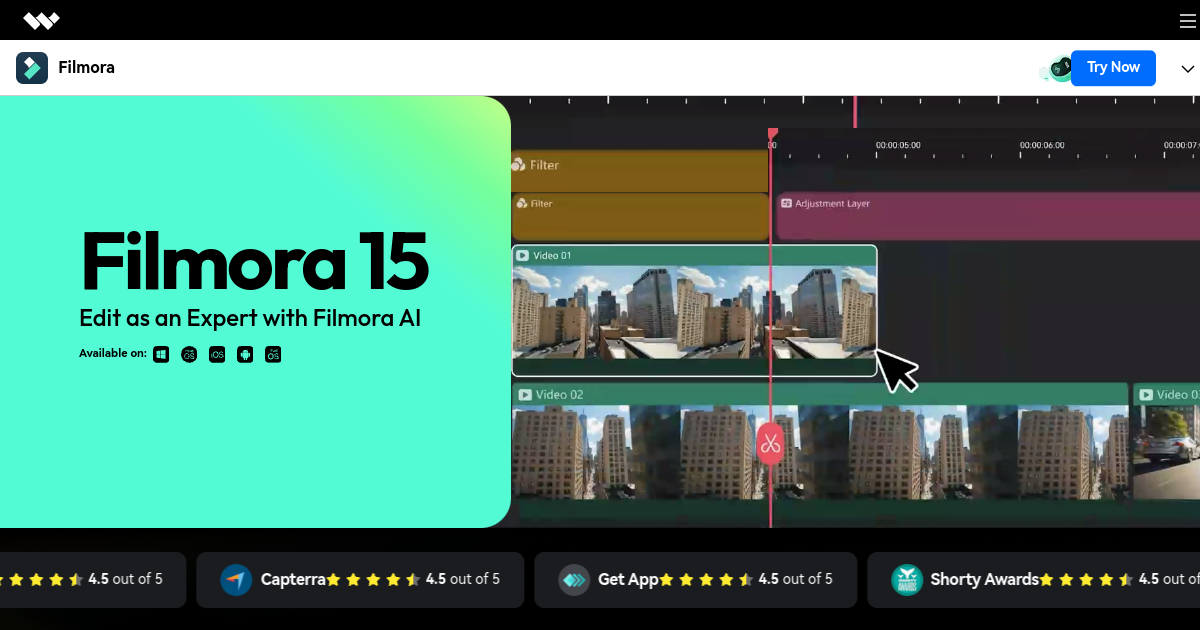Select the Windows platform icon

(161, 354)
